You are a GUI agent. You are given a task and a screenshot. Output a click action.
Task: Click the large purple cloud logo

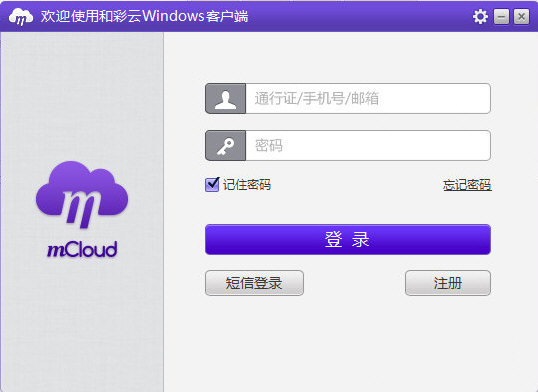(82, 194)
